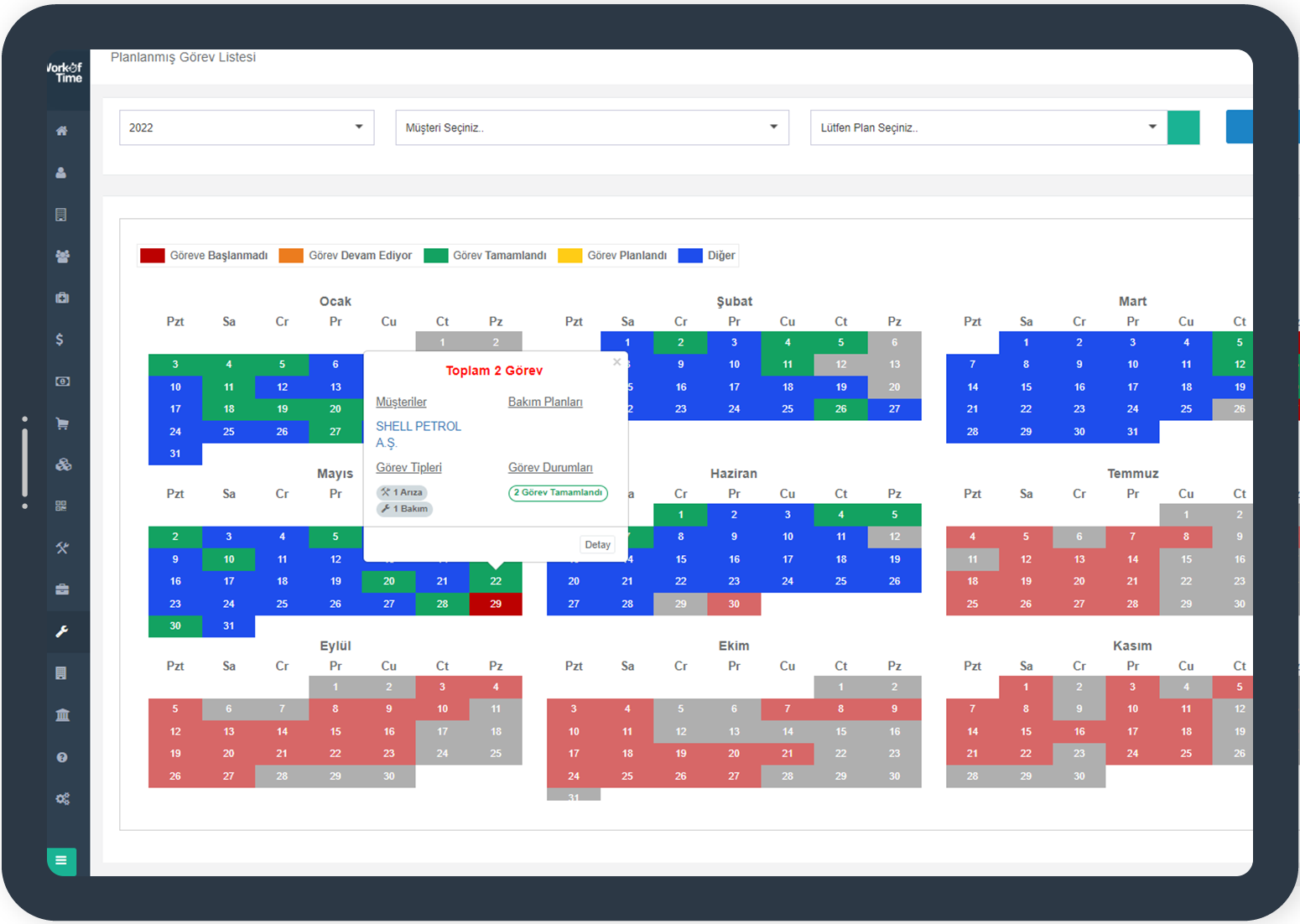Click the green button beside plan dropdown
The image size is (1300, 924).
click(x=1183, y=127)
